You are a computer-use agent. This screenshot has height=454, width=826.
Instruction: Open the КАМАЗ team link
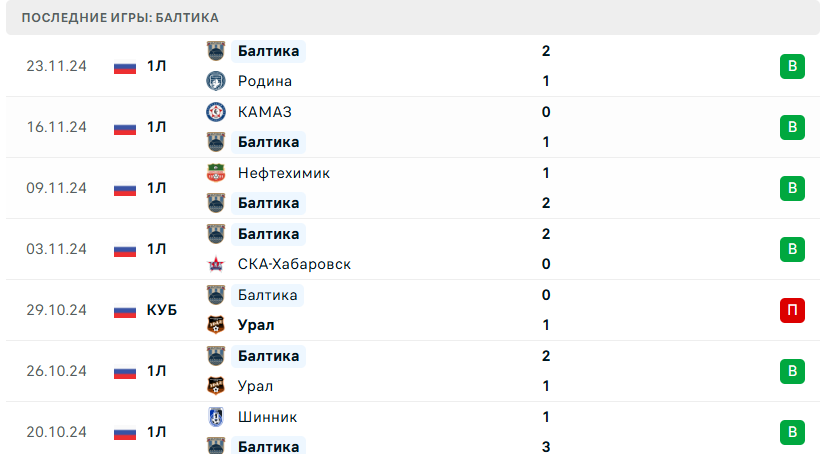pyautogui.click(x=265, y=112)
